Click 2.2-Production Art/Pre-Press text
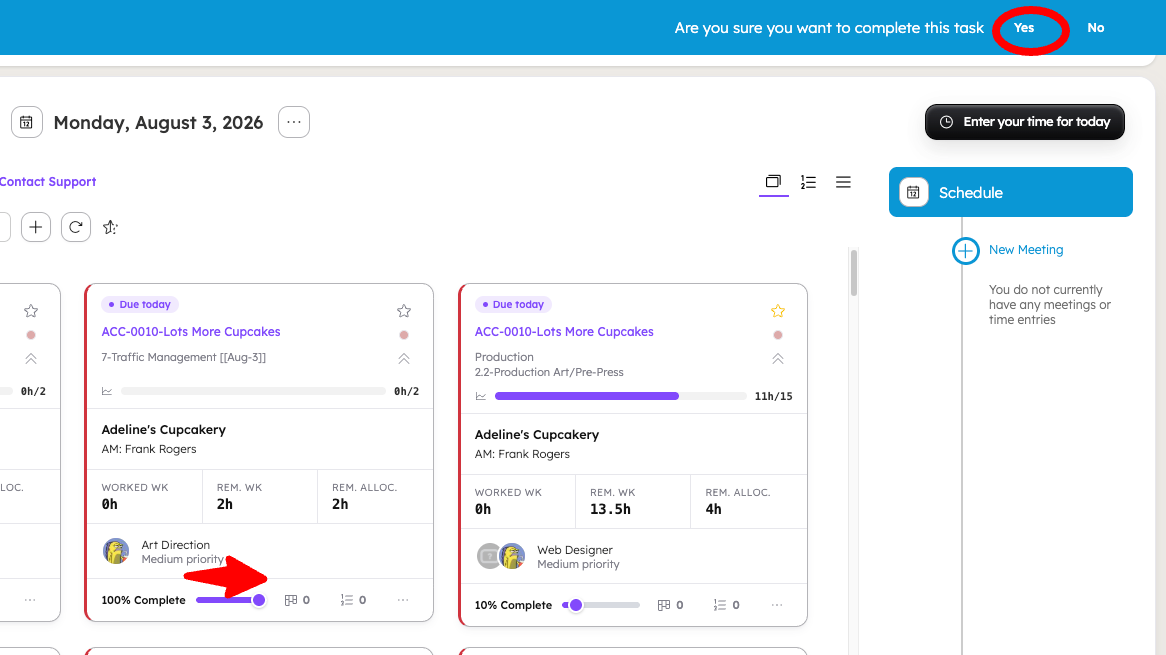1166x655 pixels. 550,372
